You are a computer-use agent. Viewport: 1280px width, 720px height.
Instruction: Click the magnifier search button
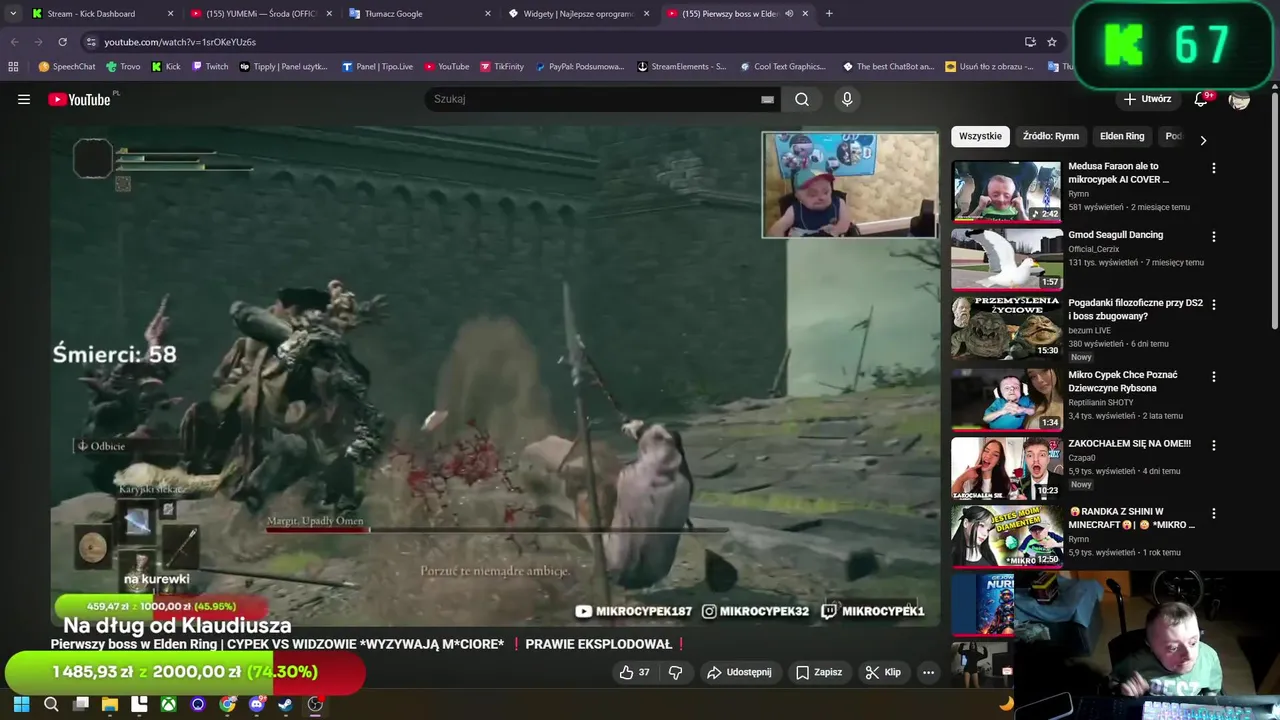802,99
